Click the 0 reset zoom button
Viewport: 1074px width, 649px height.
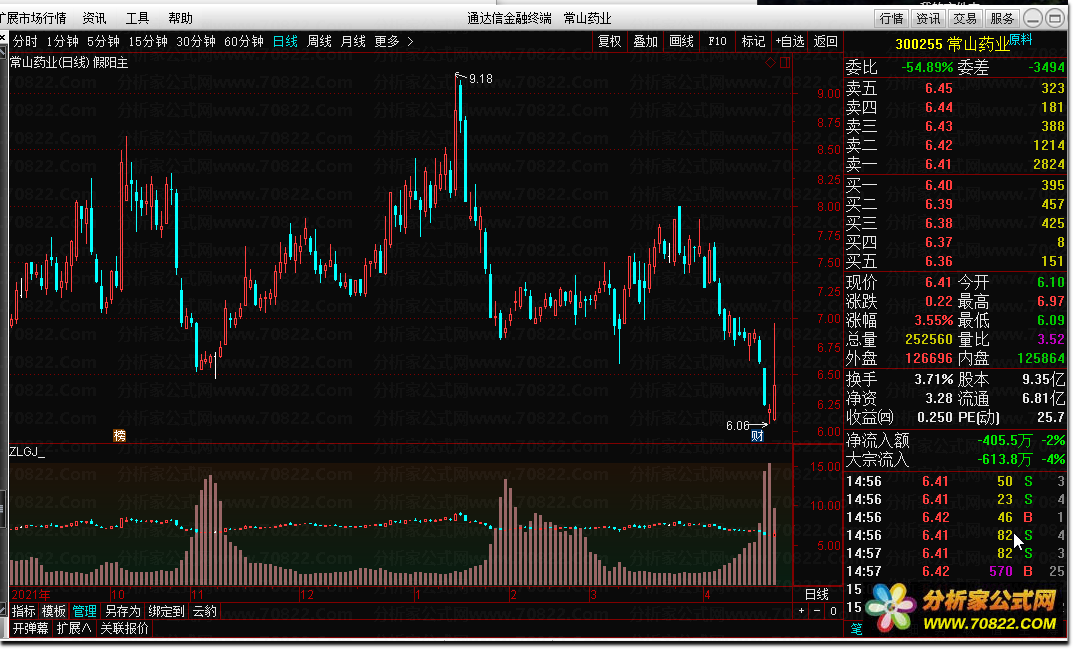(833, 611)
